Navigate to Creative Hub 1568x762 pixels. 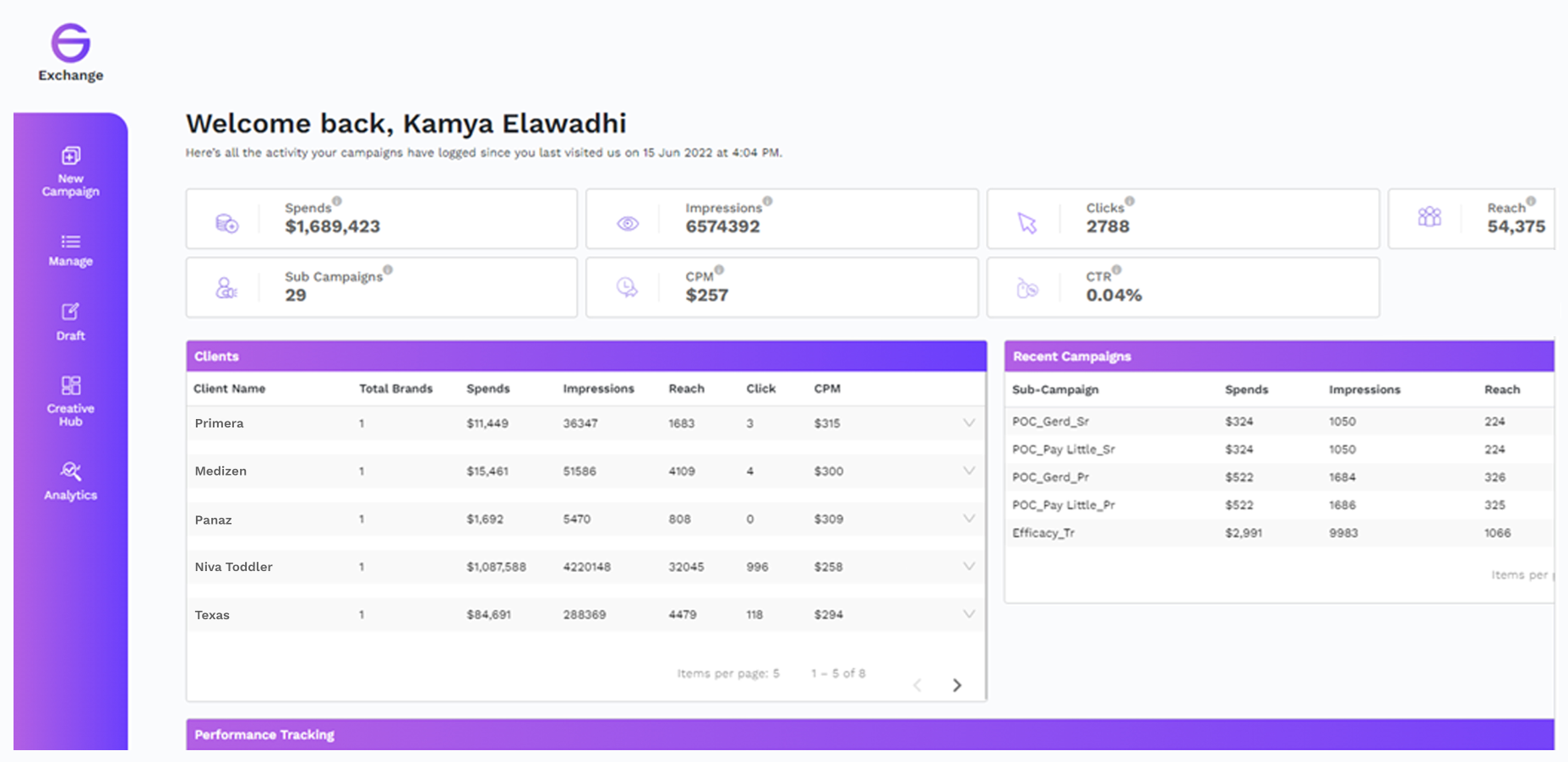coord(70,397)
